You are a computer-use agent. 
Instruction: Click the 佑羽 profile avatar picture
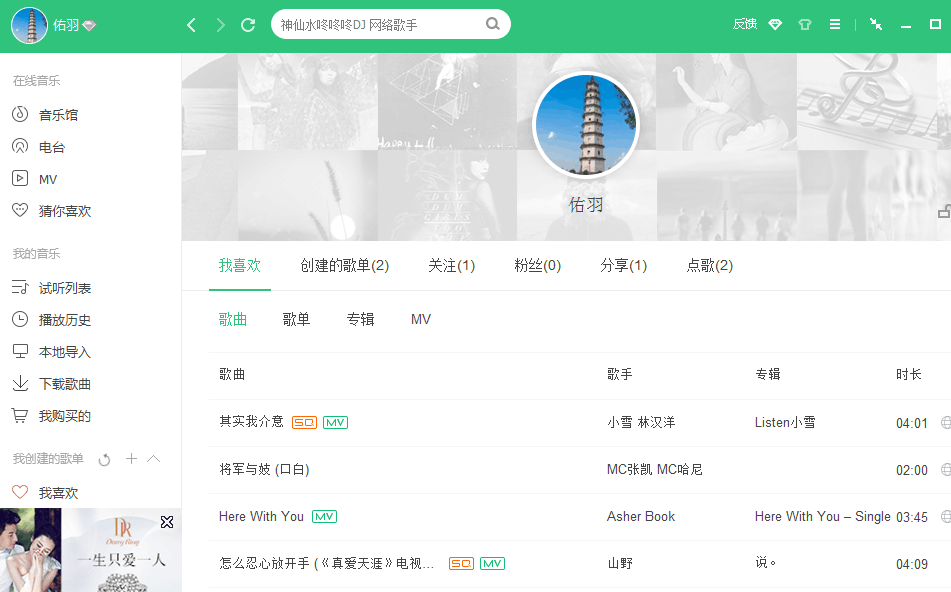(587, 125)
